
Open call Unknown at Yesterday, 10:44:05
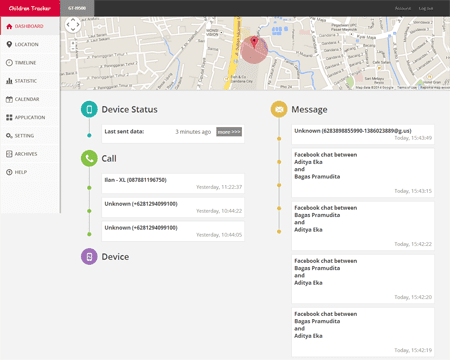coord(173,231)
